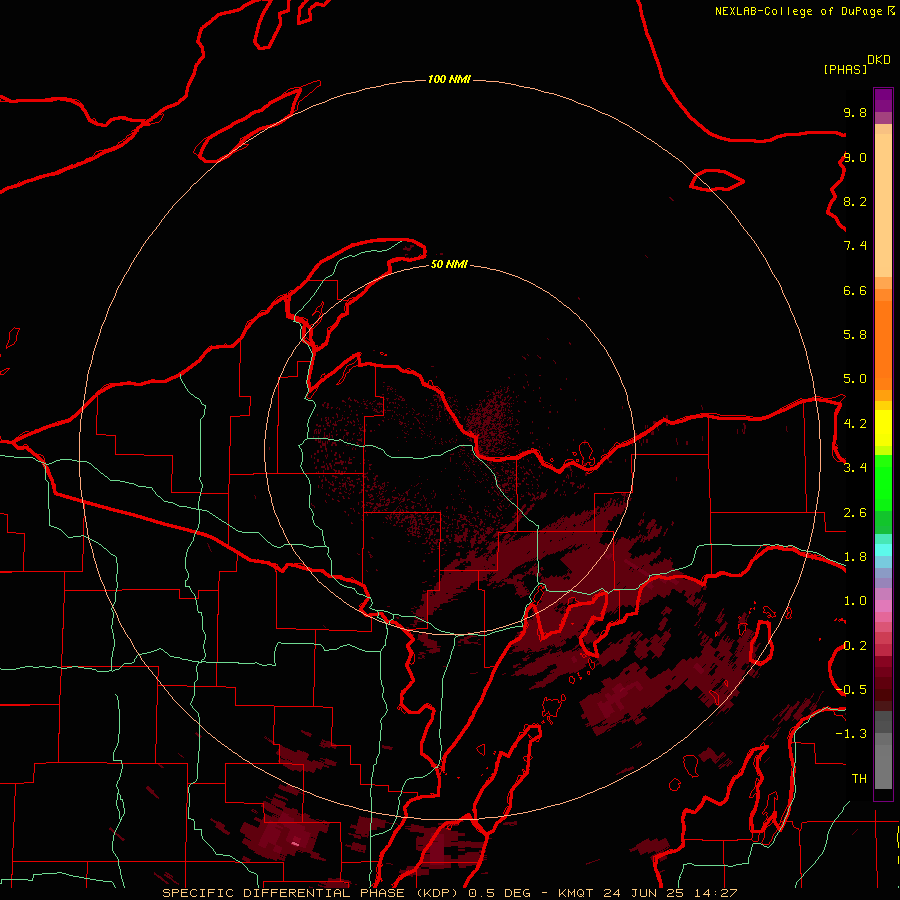The width and height of the screenshot is (900, 900).
Task: Click the 4.2 value on the color scale
Action: coord(855,424)
